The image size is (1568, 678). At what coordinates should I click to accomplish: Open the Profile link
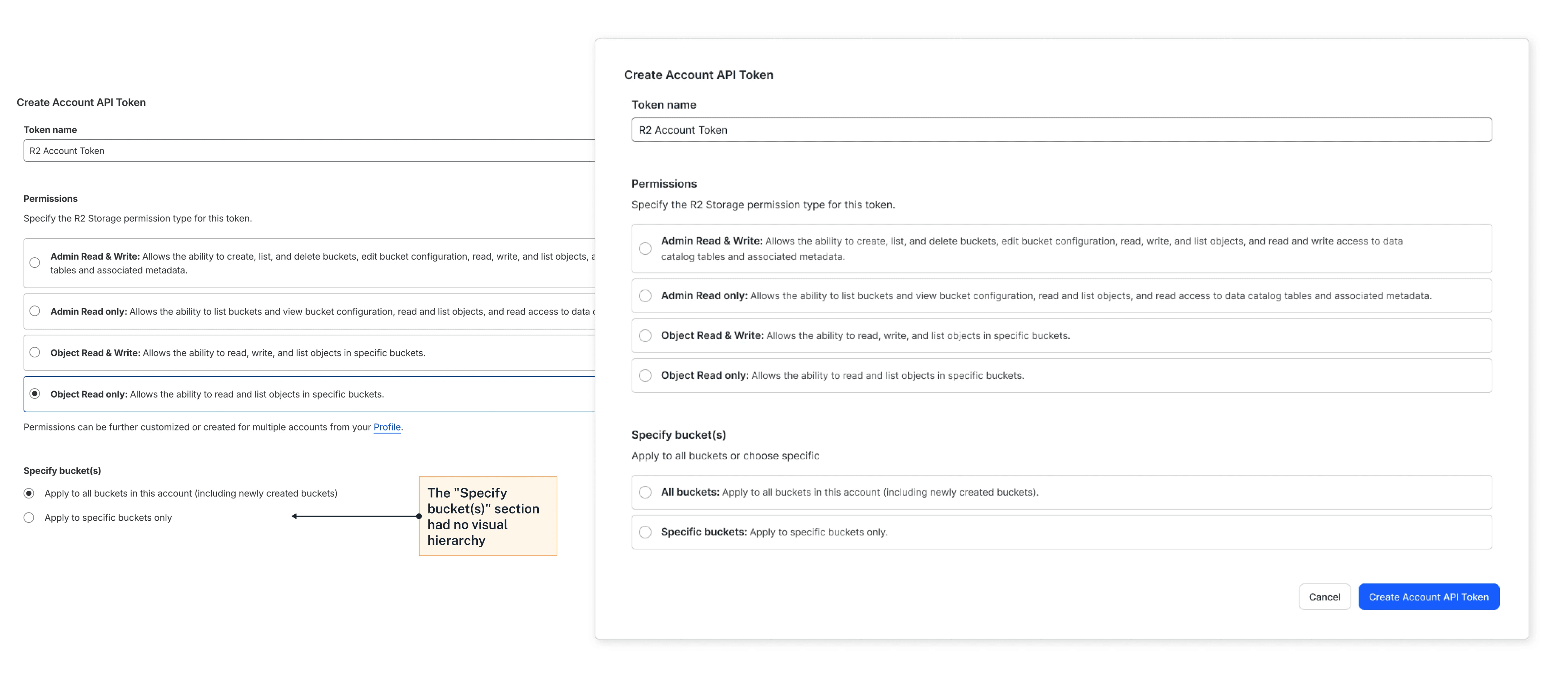(386, 427)
